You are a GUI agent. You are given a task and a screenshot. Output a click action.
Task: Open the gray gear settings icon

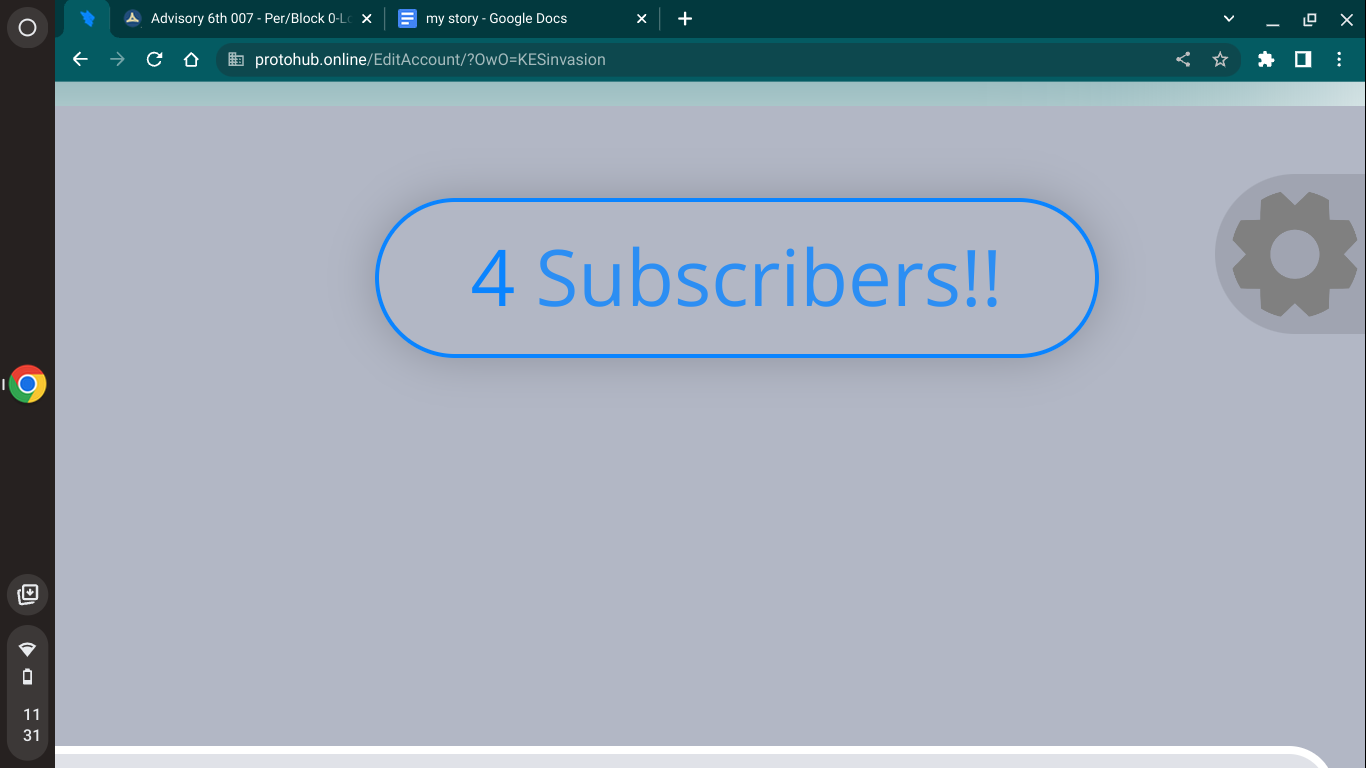click(x=1293, y=254)
